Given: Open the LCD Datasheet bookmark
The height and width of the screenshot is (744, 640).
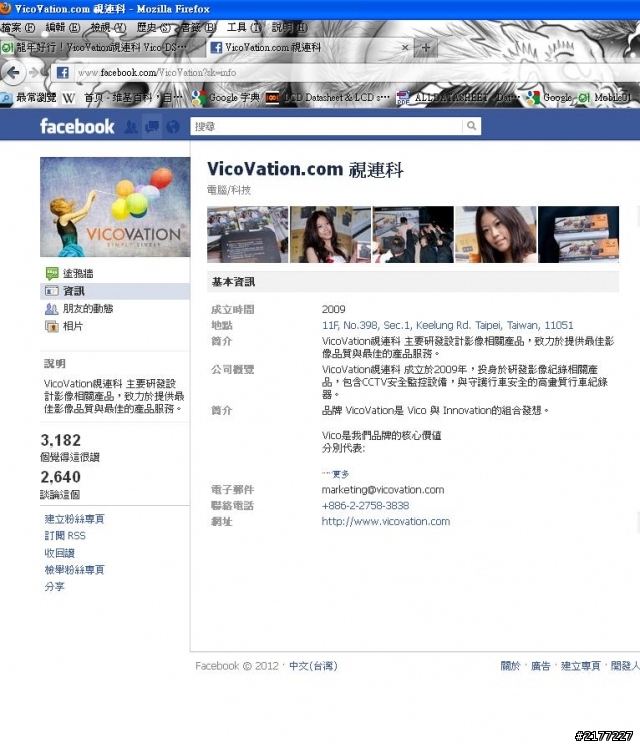Looking at the screenshot, I should (328, 98).
